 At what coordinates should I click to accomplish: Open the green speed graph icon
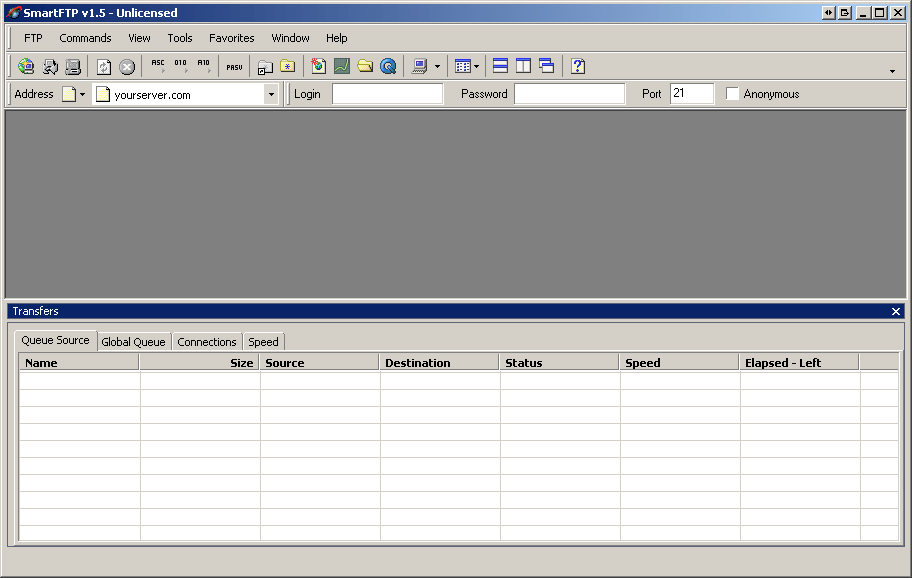tap(342, 66)
